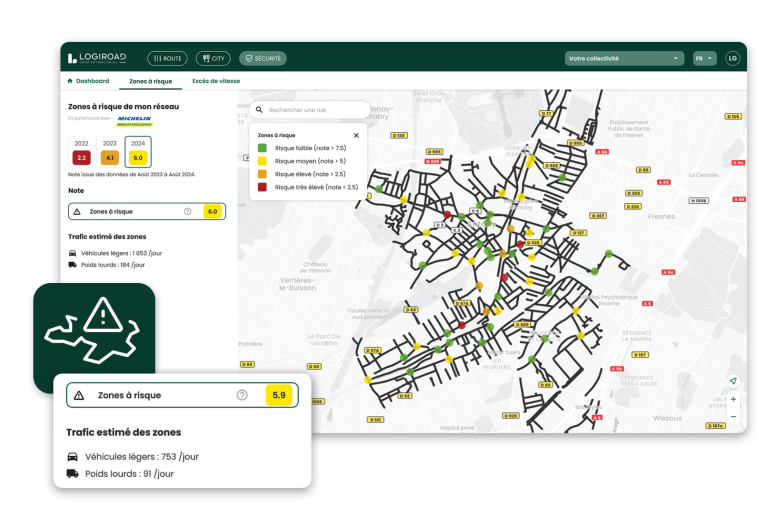Click the popup Poids lourds 91 truck icon
This screenshot has width=768, height=527.
(x=72, y=474)
